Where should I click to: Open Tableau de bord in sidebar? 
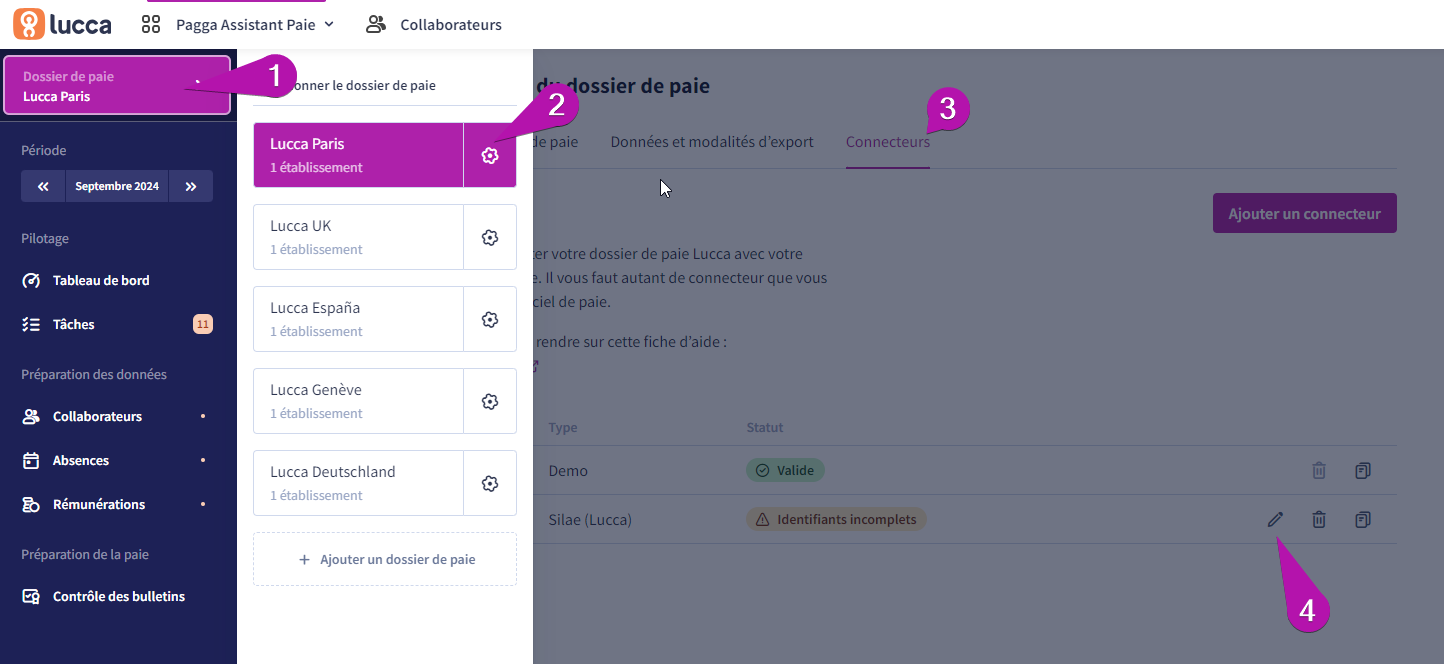[101, 280]
